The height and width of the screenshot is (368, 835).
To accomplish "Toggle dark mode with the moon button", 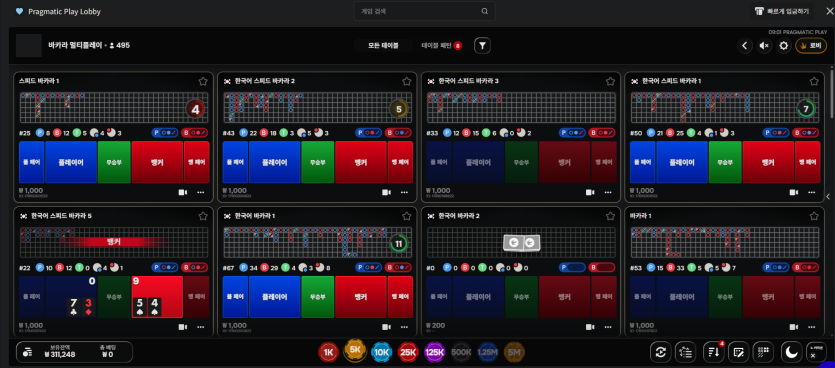I will 791,352.
